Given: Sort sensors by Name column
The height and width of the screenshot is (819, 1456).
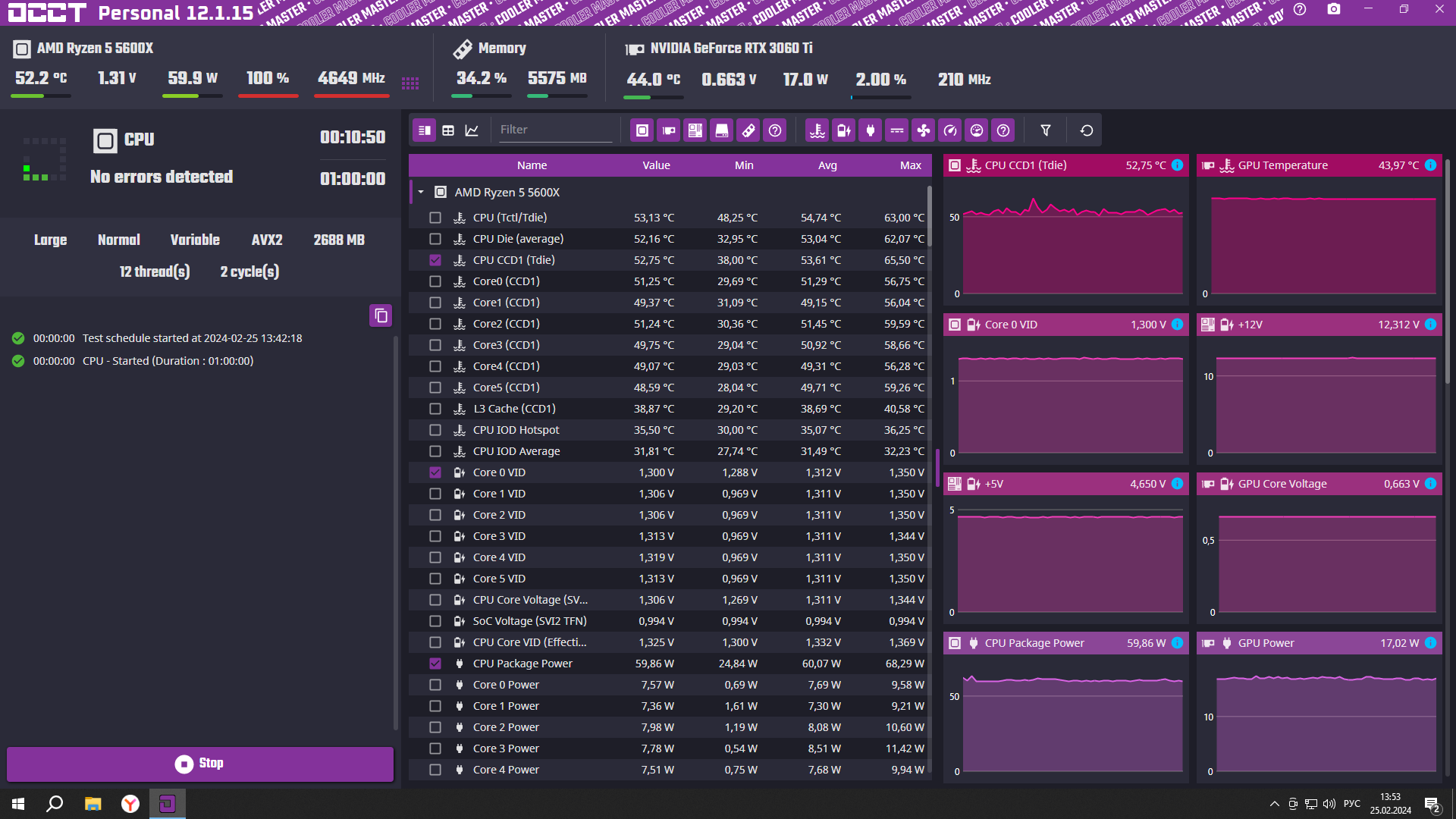Looking at the screenshot, I should point(532,165).
